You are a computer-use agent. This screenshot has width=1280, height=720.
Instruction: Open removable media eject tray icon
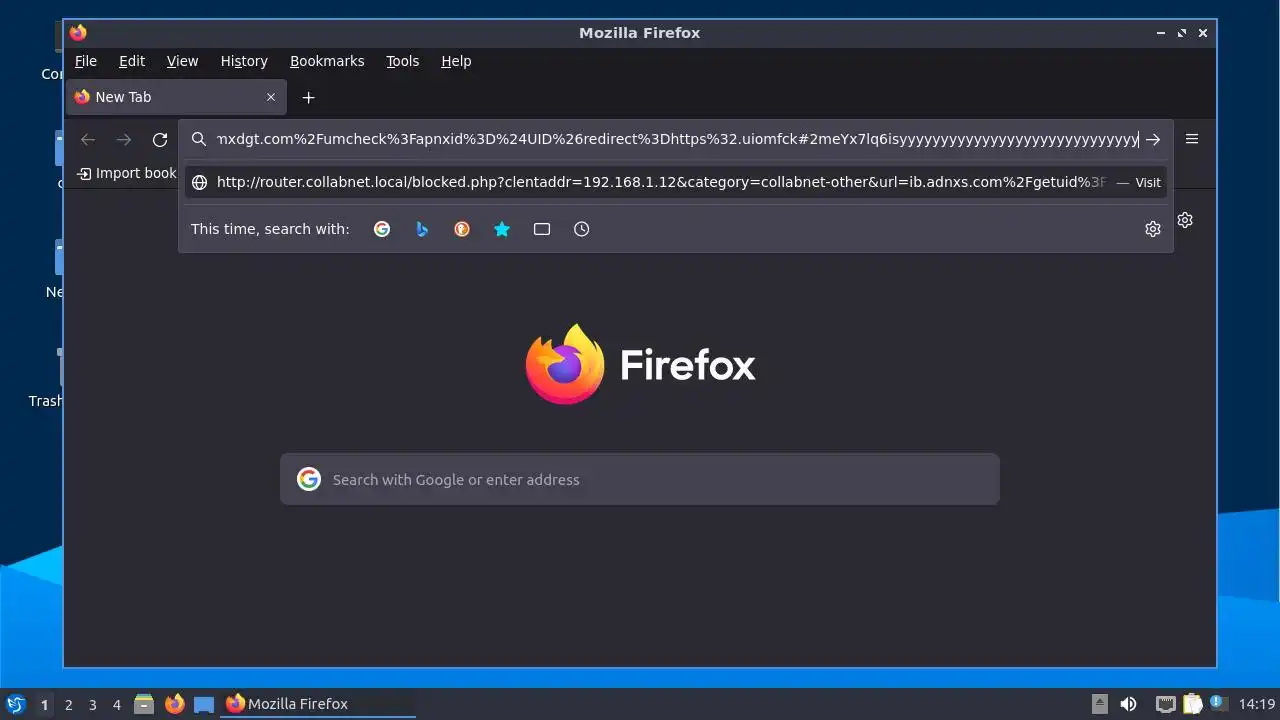[x=1100, y=704]
